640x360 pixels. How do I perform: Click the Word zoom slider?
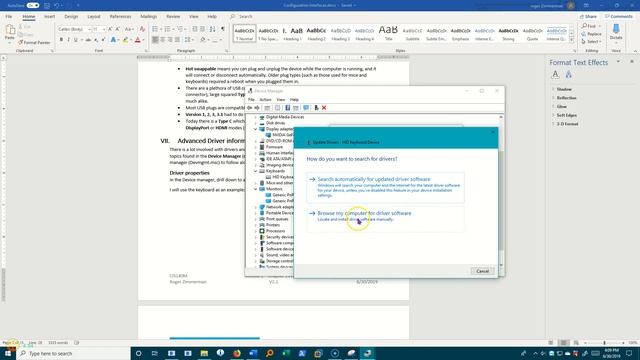605,343
